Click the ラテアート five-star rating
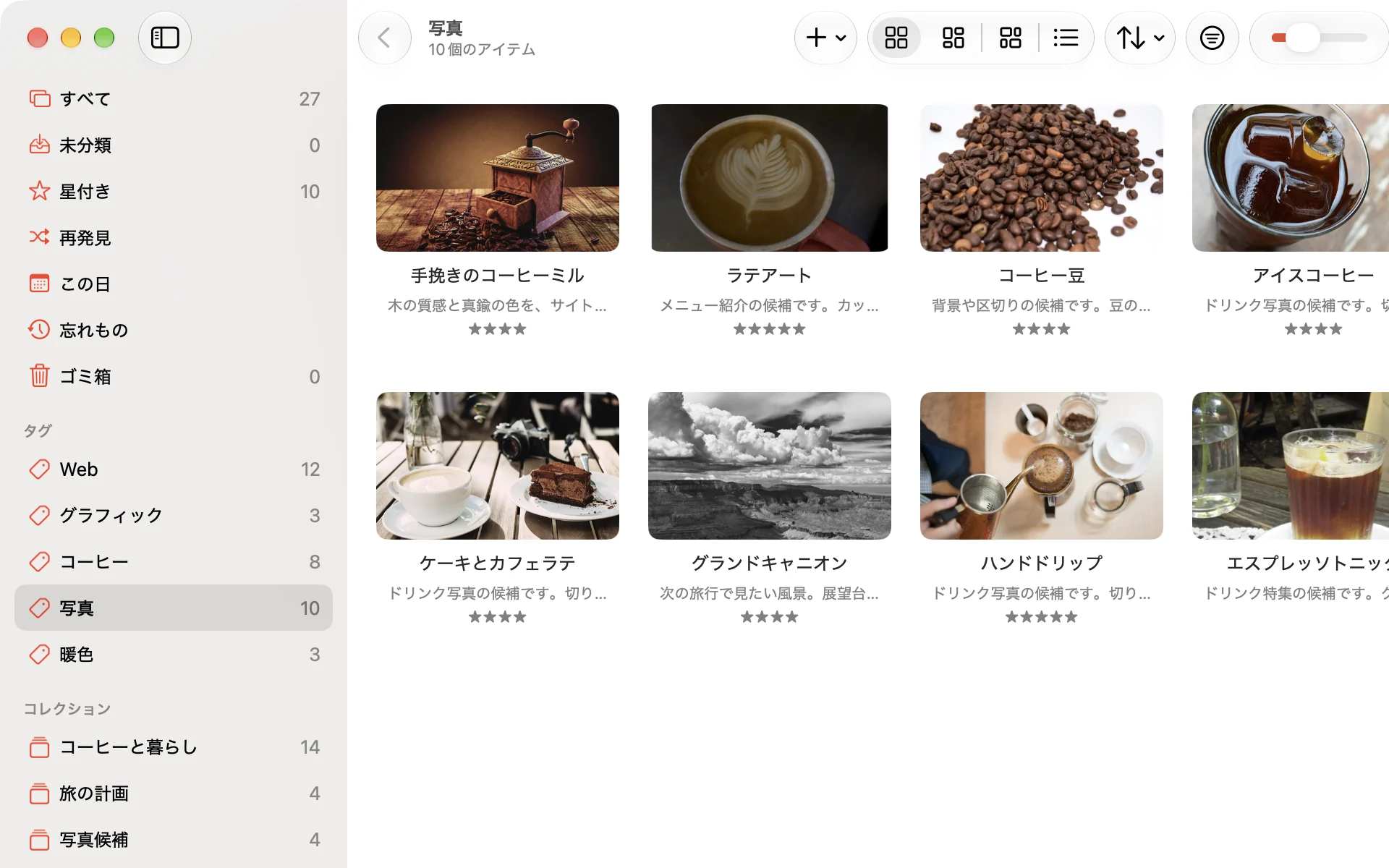1389x868 pixels. (770, 329)
